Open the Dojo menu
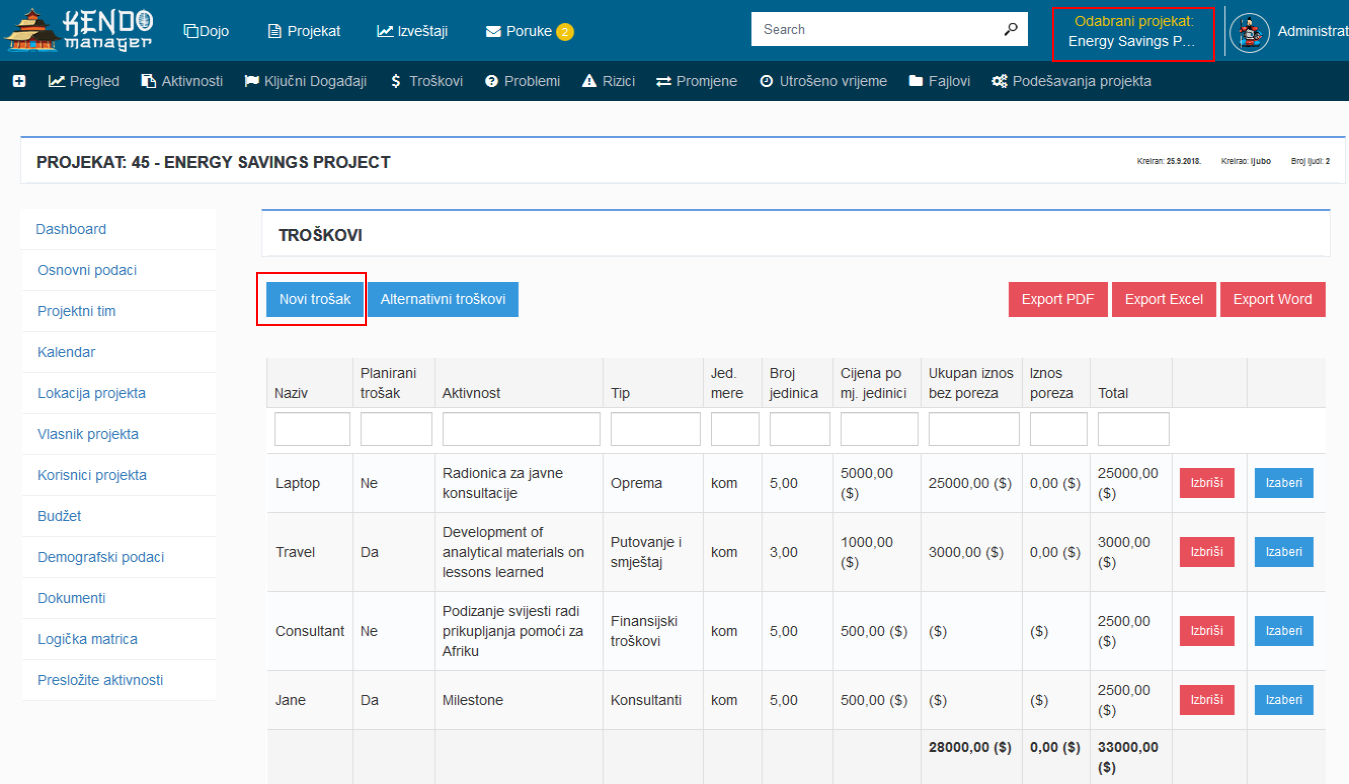 (206, 31)
